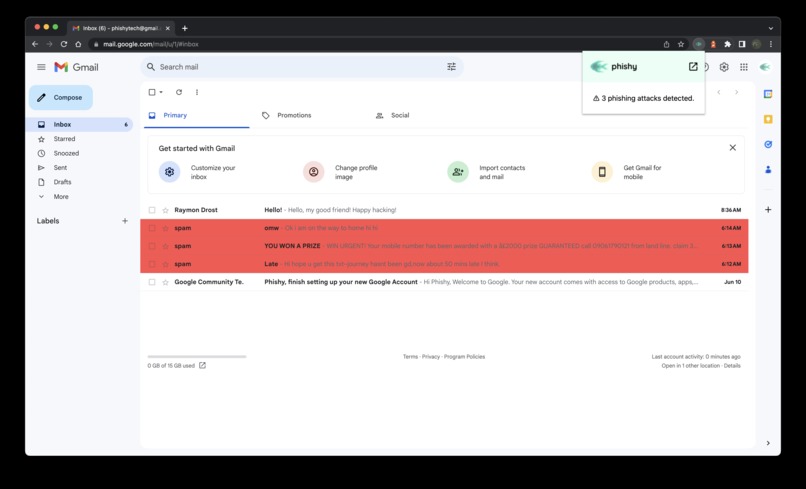Screen dimensions: 806x489
Task: Open the Keep side panel icon
Action: [x=768, y=119]
